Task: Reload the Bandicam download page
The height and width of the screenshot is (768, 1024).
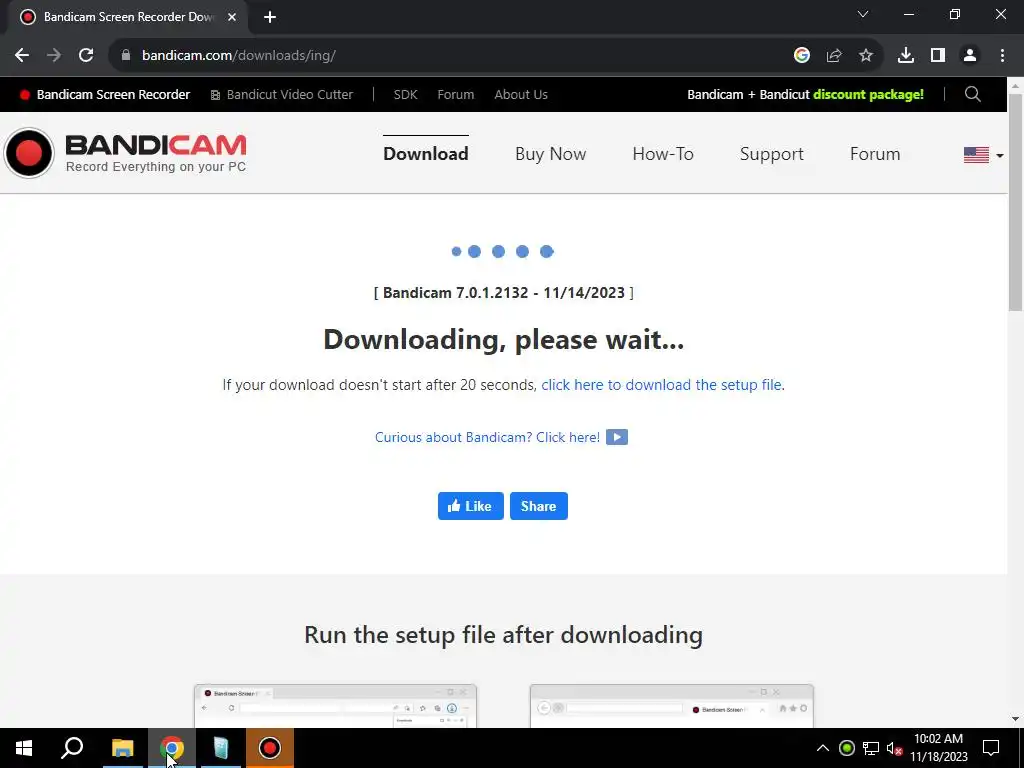Action: pyautogui.click(x=86, y=56)
